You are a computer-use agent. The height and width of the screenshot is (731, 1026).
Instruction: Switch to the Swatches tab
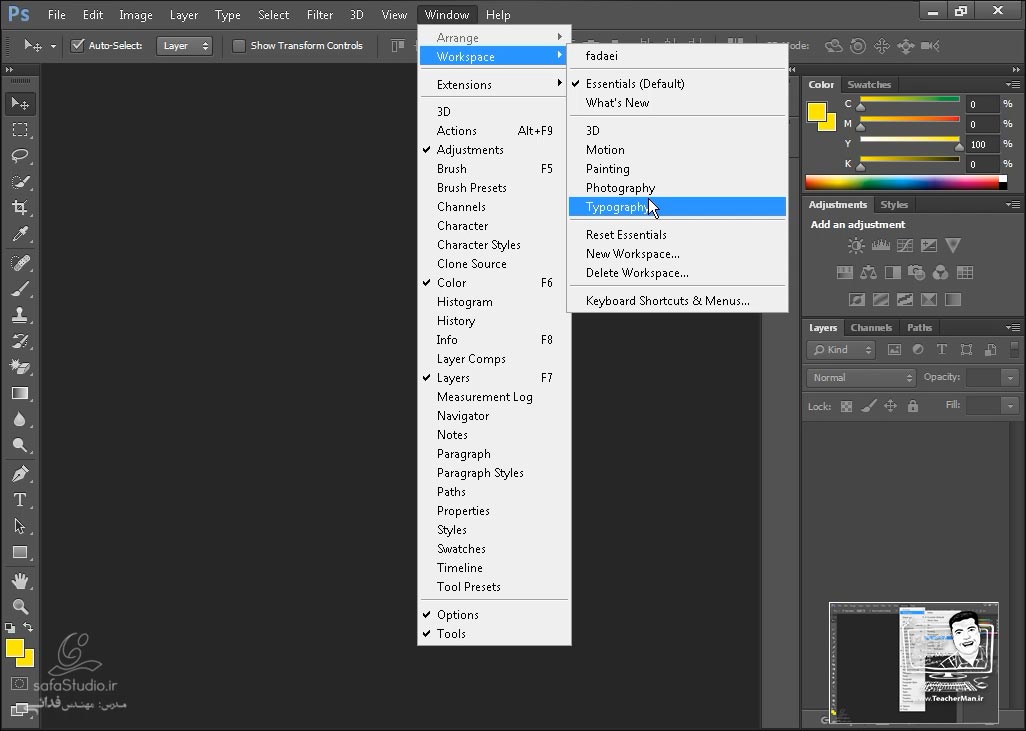point(869,84)
